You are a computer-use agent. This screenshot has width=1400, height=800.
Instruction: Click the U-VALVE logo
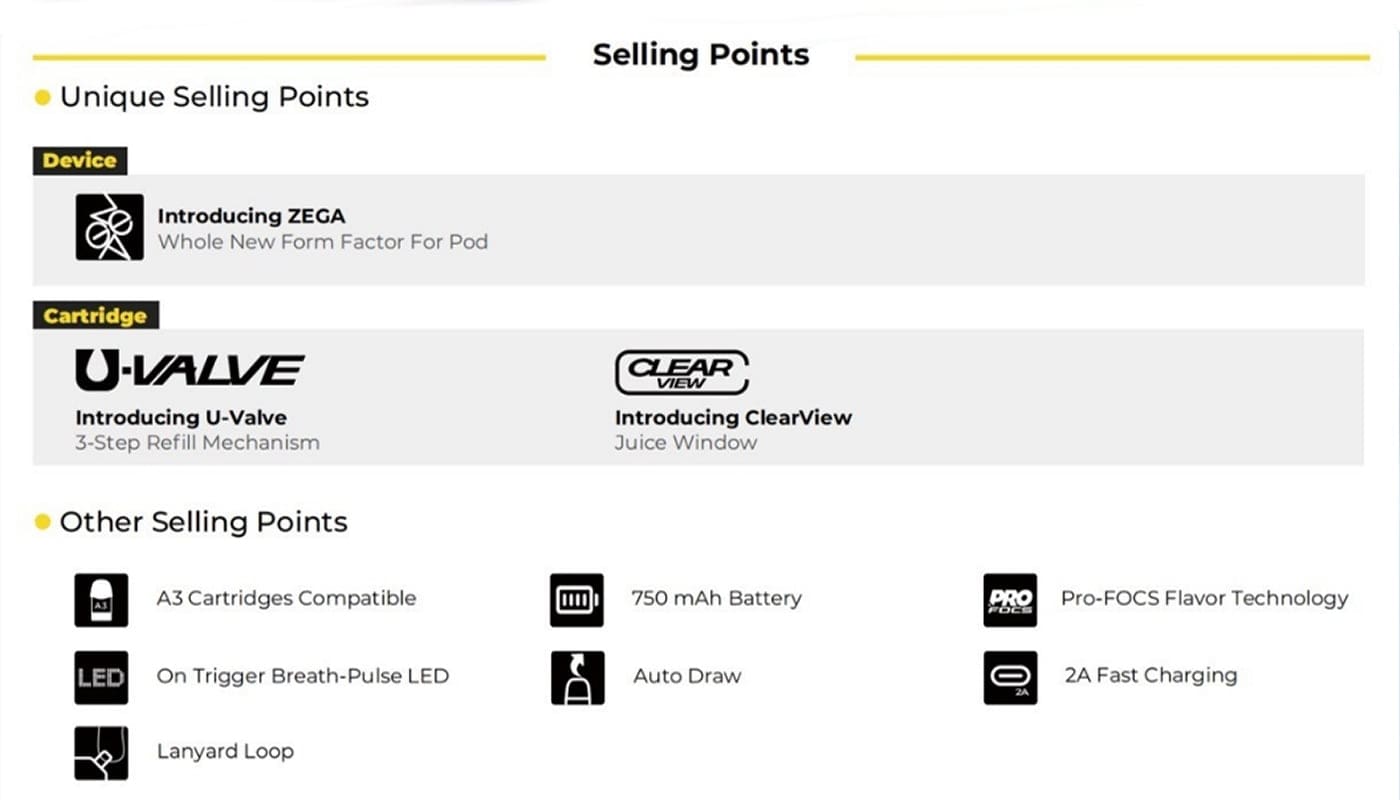pyautogui.click(x=189, y=370)
